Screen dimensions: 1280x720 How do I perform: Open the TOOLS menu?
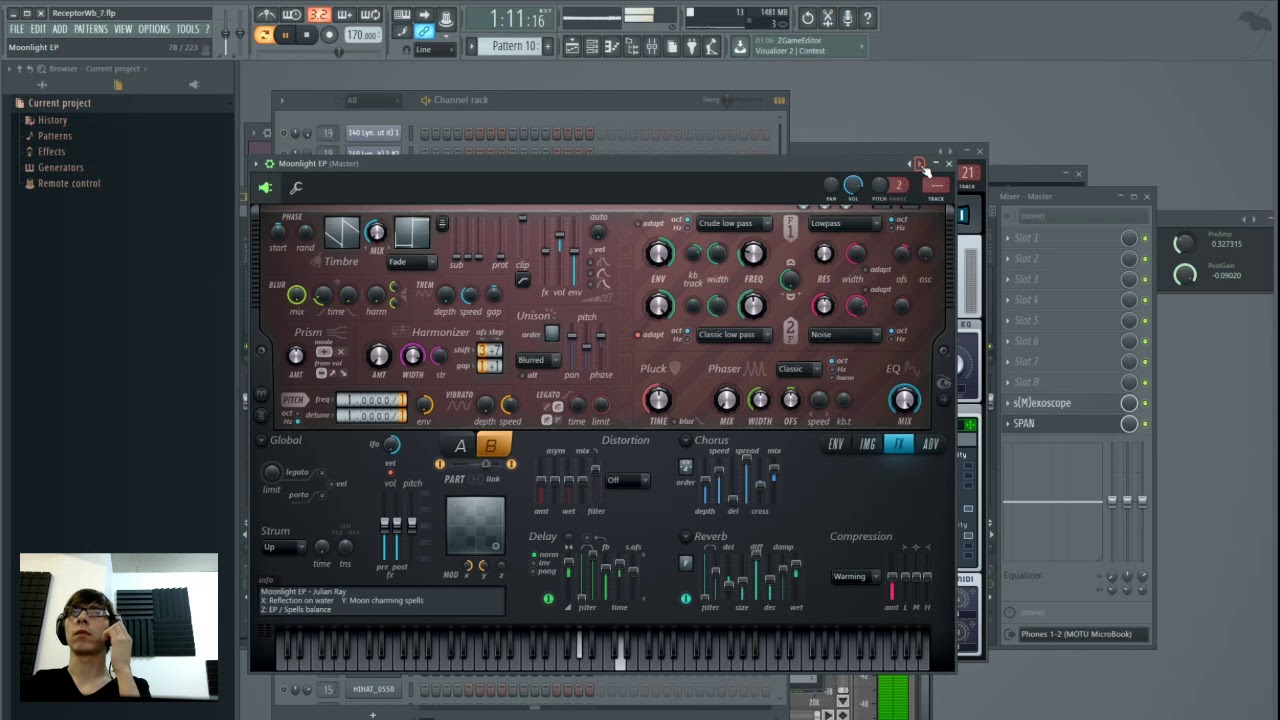(188, 29)
